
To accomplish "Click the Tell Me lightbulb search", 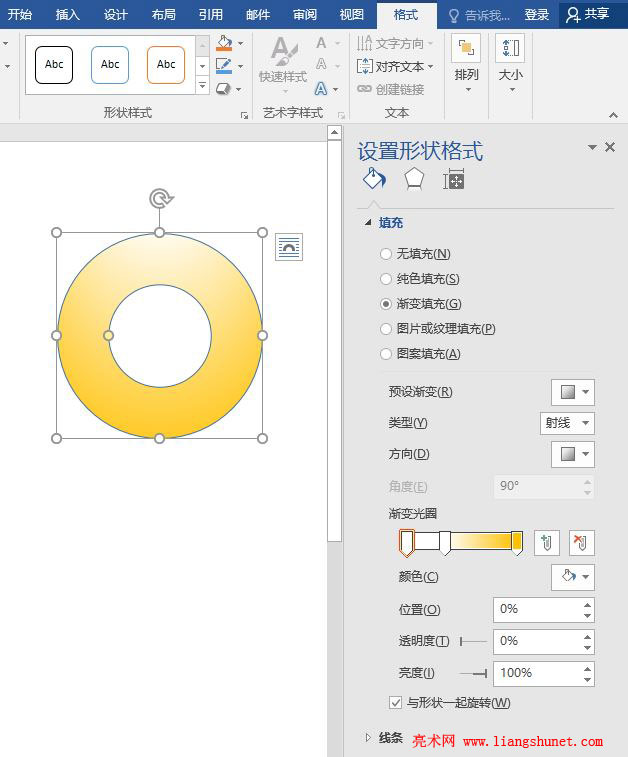I will click(x=479, y=15).
